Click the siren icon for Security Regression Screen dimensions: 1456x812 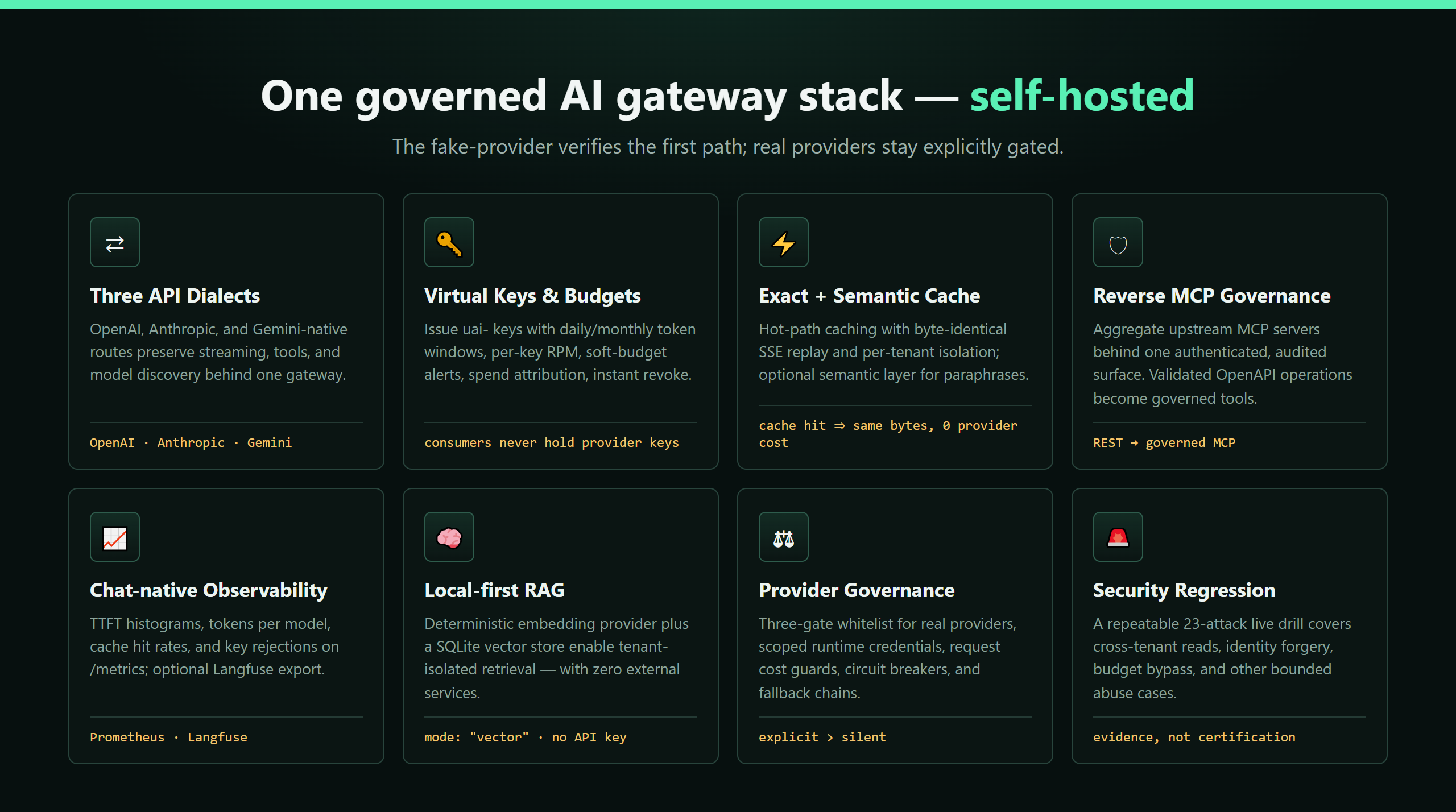coord(1118,537)
